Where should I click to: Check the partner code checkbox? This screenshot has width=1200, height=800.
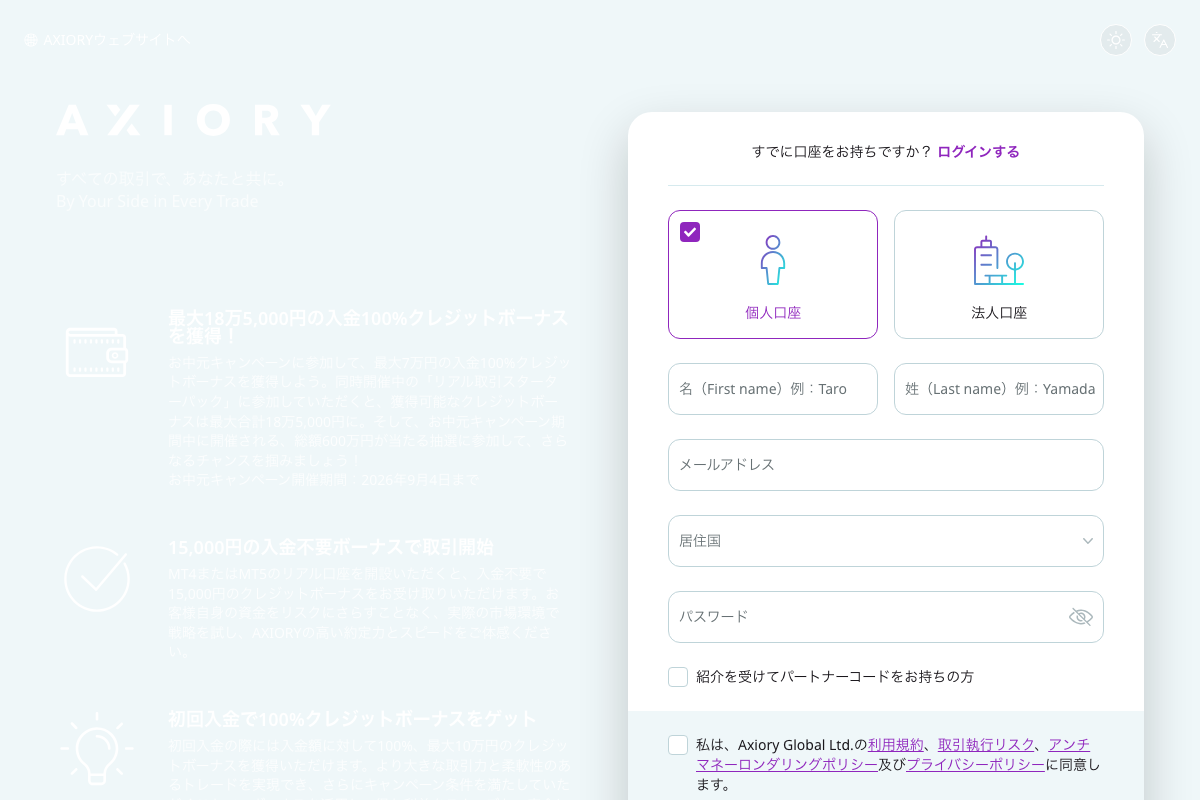[678, 677]
